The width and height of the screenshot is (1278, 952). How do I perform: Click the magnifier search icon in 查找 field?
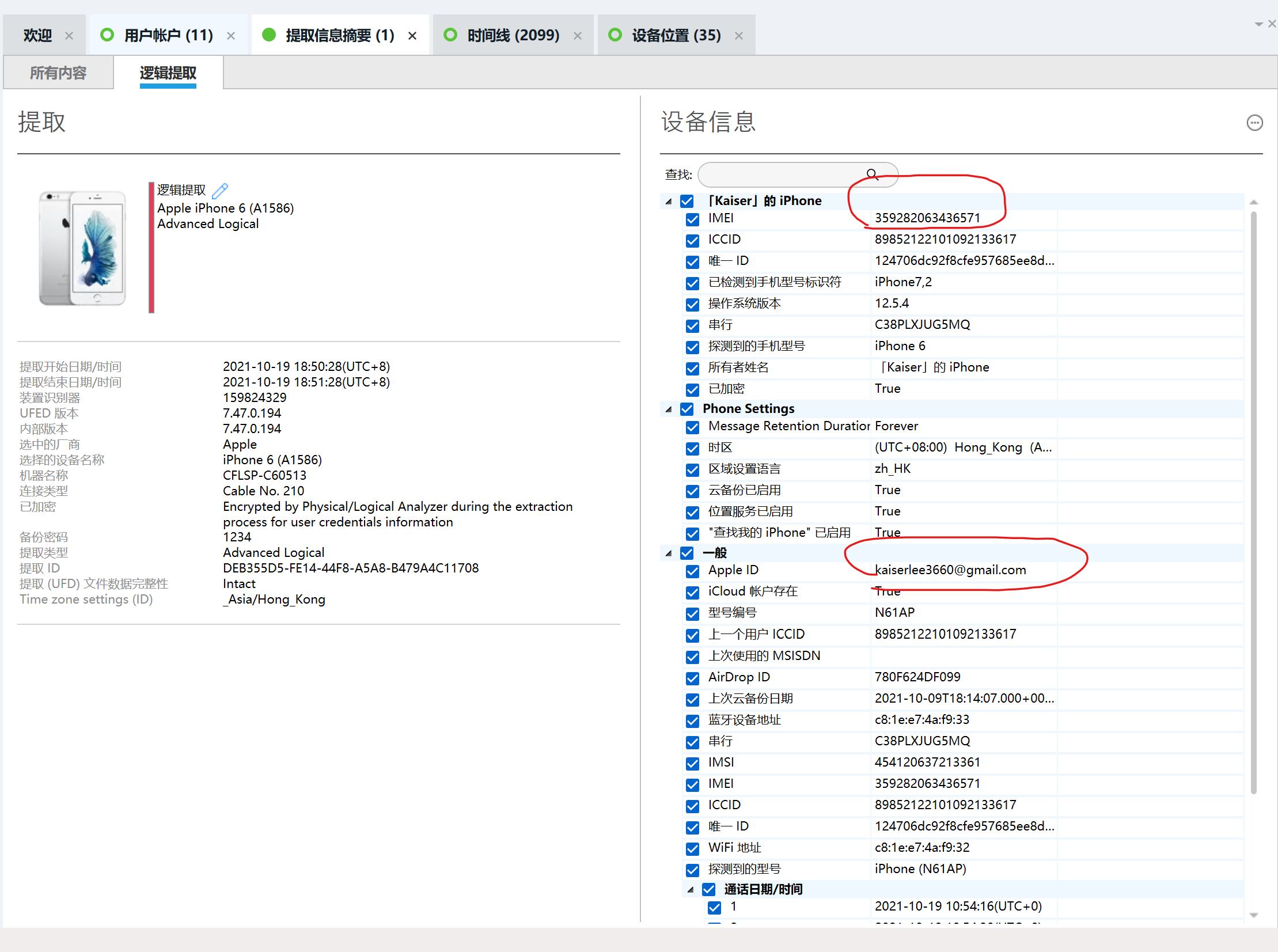(x=872, y=175)
